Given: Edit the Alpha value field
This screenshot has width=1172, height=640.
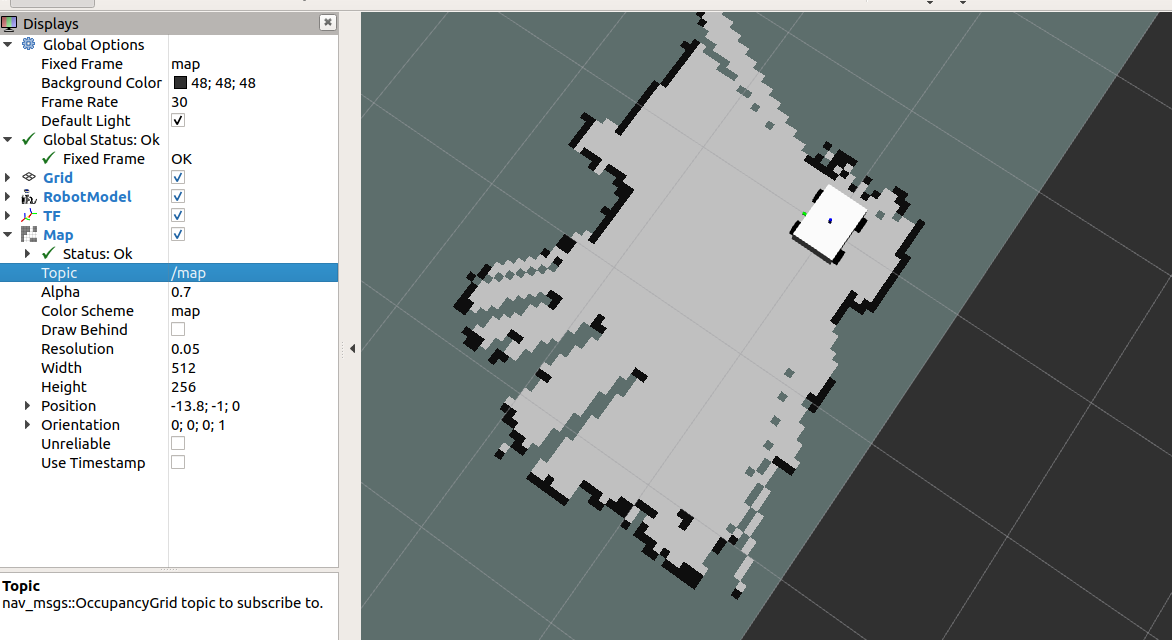Looking at the screenshot, I should tap(250, 292).
